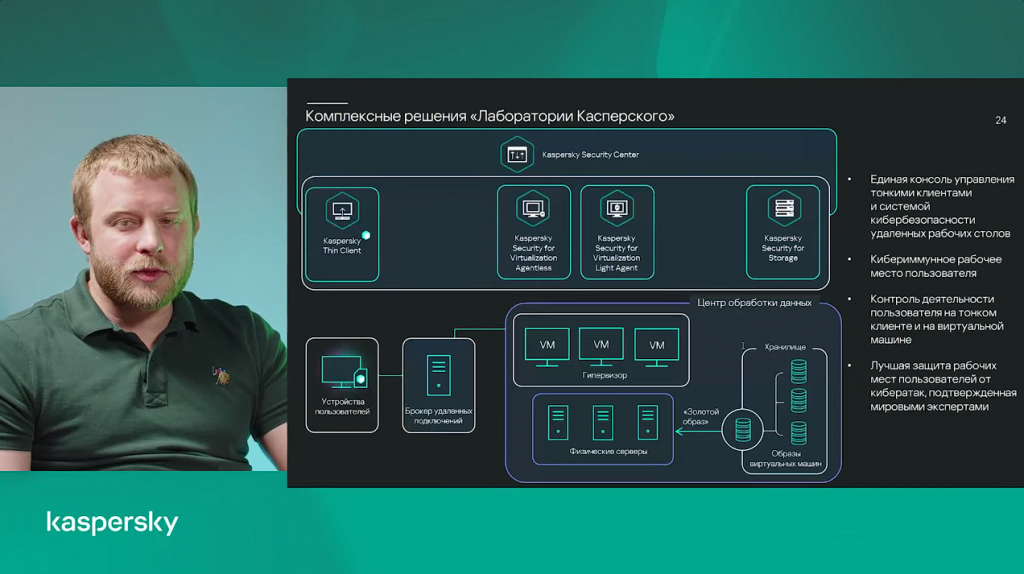Select the Kaspersky Thin Client icon
The width and height of the screenshot is (1024, 574).
(342, 210)
